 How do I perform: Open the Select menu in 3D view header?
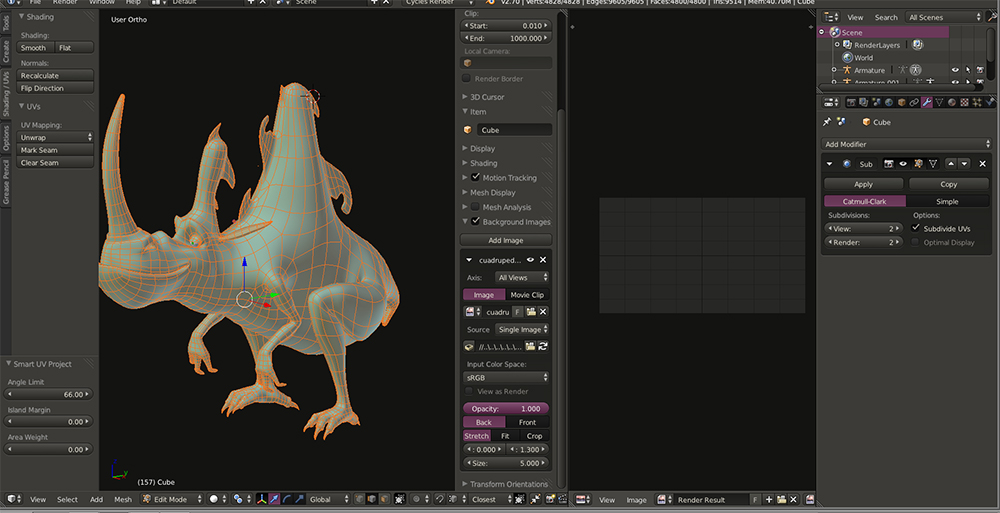pyautogui.click(x=67, y=500)
